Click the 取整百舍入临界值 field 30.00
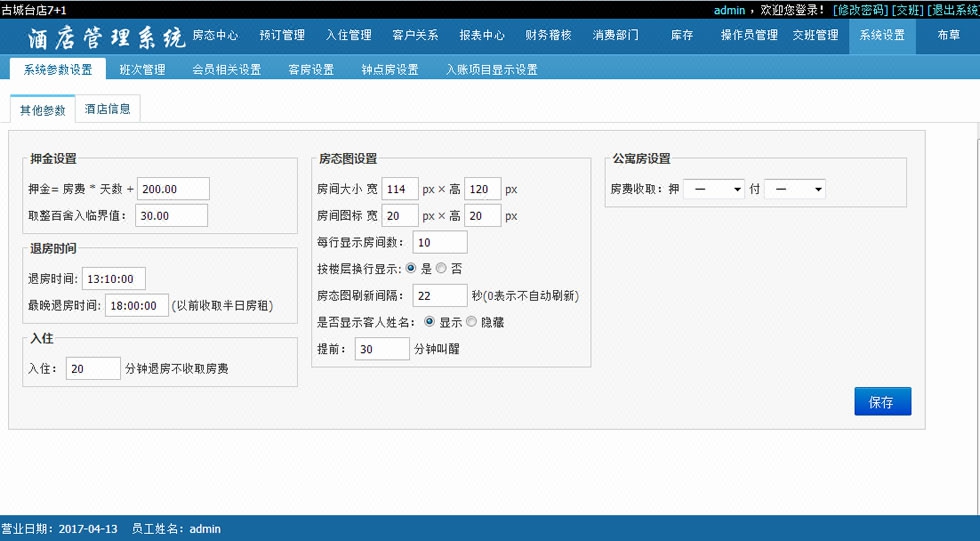This screenshot has width=980, height=541. [x=171, y=216]
